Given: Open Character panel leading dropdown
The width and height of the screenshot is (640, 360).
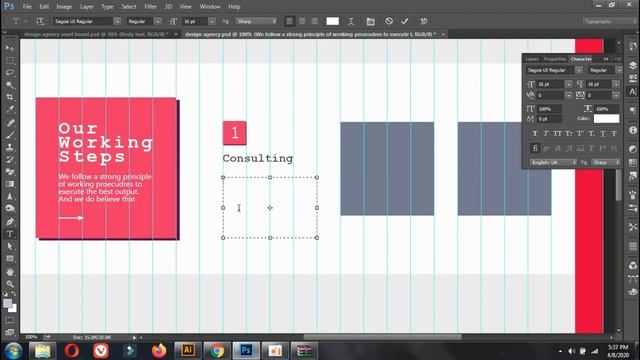Looking at the screenshot, I should tap(616, 84).
